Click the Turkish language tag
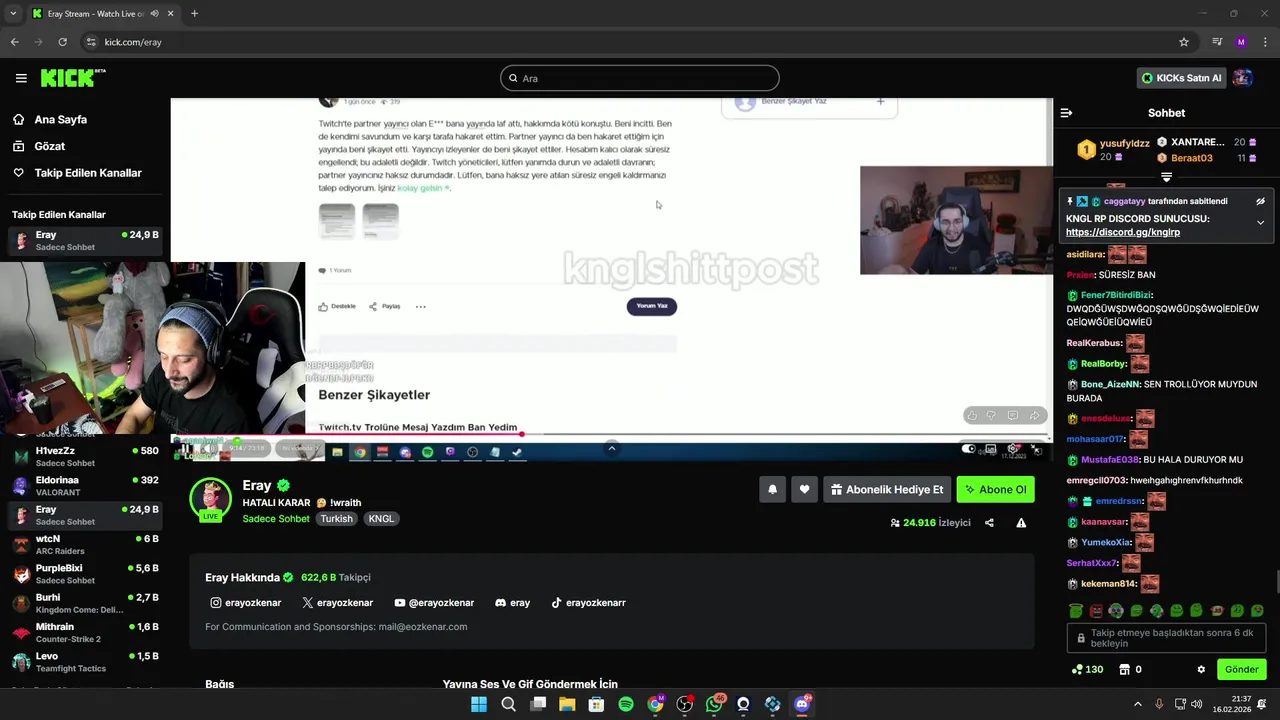The width and height of the screenshot is (1280, 720). point(336,519)
